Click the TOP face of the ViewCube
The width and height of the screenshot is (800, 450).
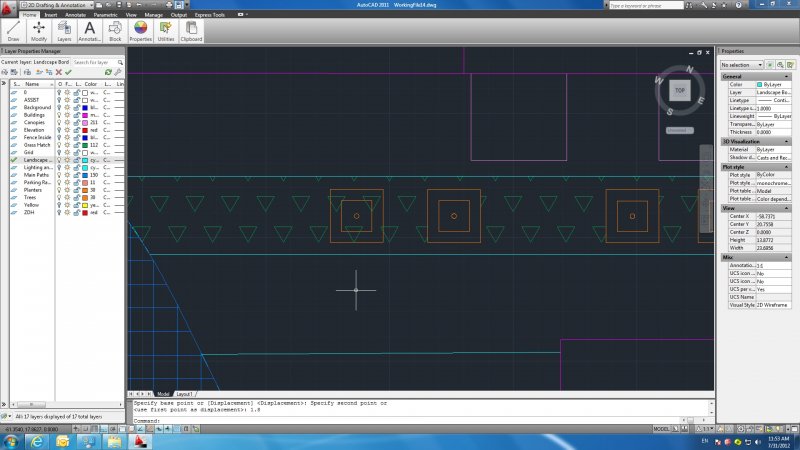click(x=680, y=90)
